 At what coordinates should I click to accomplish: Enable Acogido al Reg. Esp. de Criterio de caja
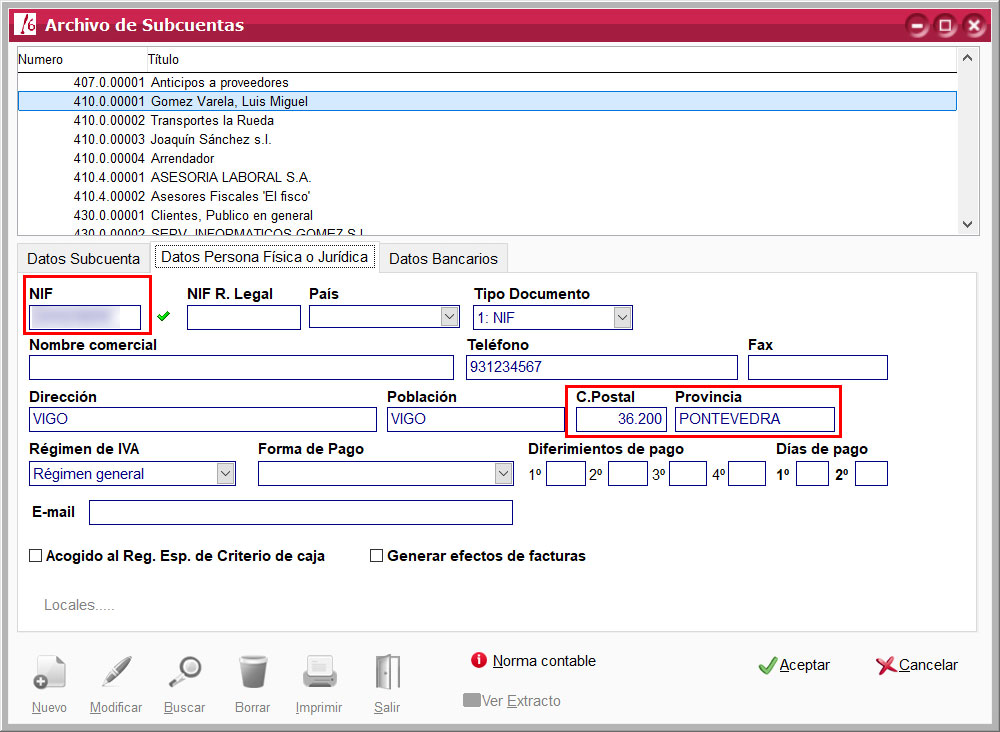(36, 555)
